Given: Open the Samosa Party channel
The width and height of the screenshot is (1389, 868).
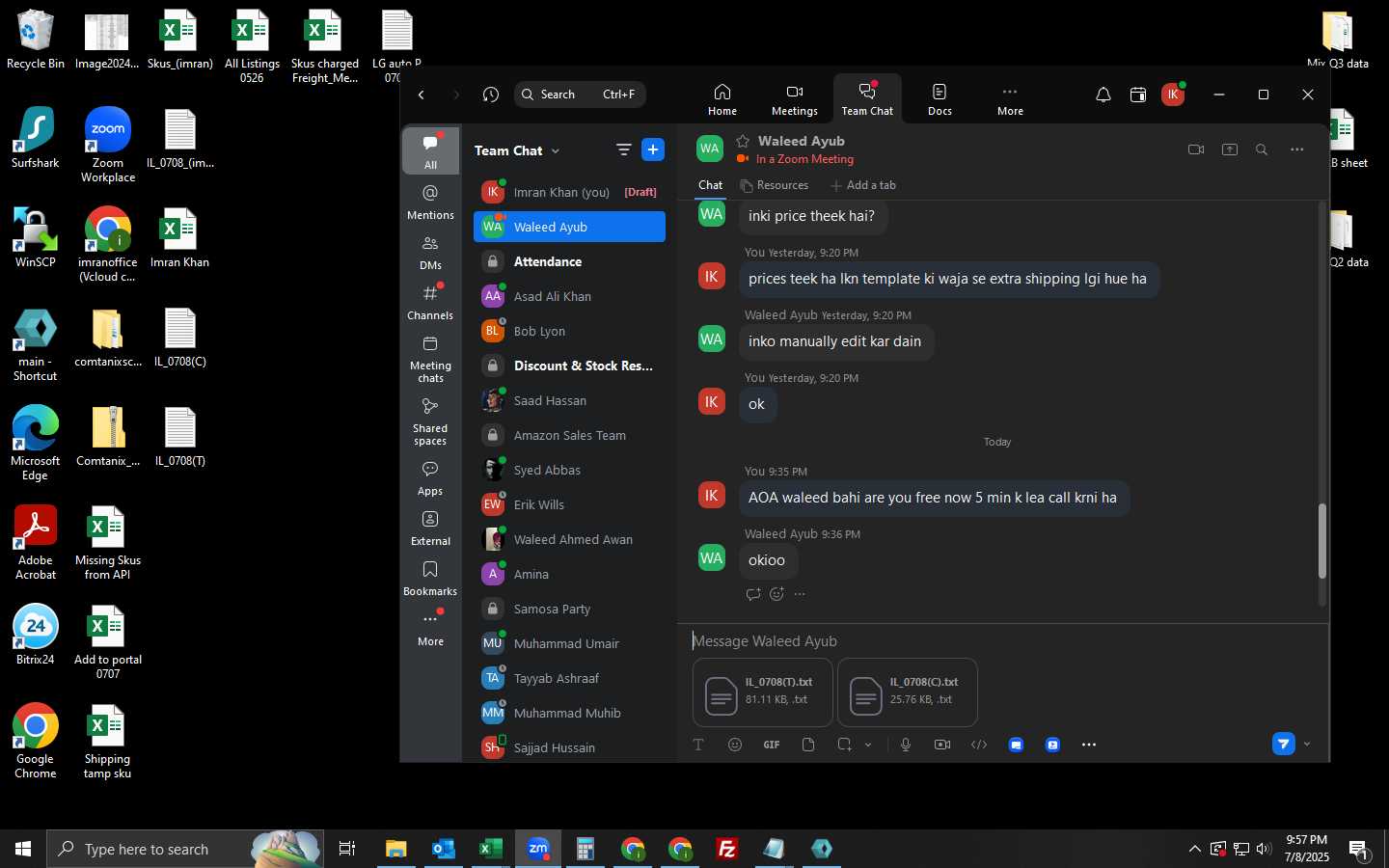Looking at the screenshot, I should pos(569,609).
